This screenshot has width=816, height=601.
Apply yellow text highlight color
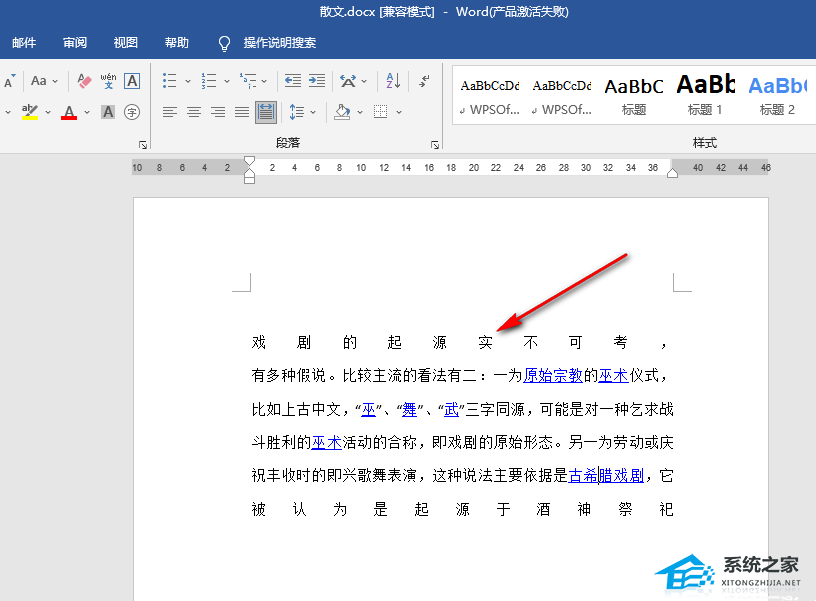[x=30, y=112]
